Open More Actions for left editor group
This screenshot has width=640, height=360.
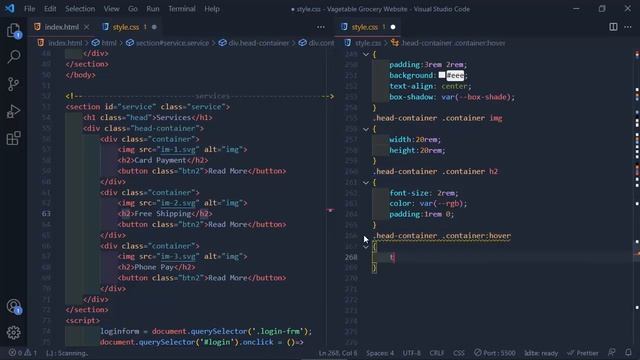(321, 27)
